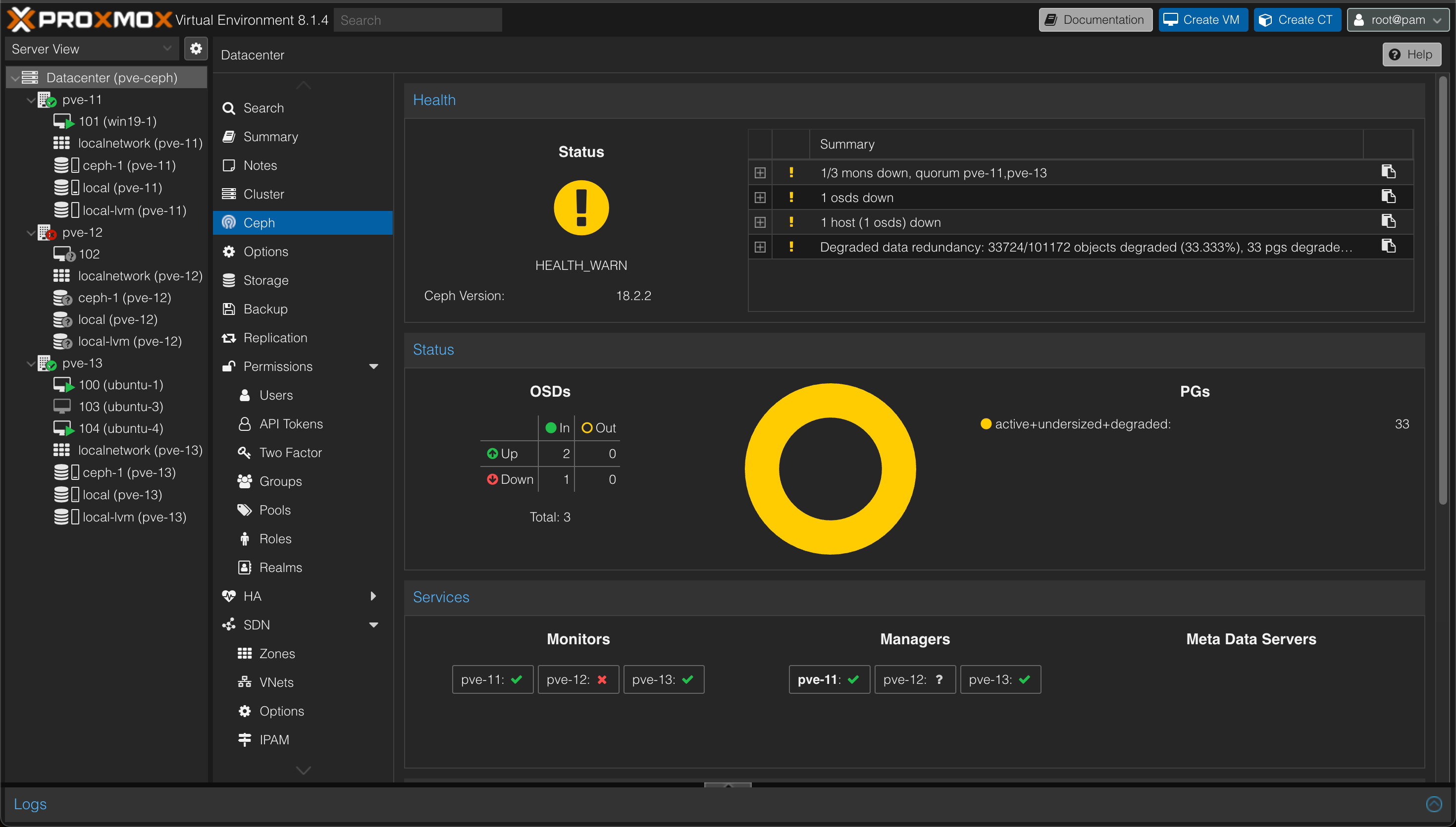Click the main panel vertical scrollbar
Image resolution: width=1456 pixels, height=827 pixels.
(x=1443, y=290)
